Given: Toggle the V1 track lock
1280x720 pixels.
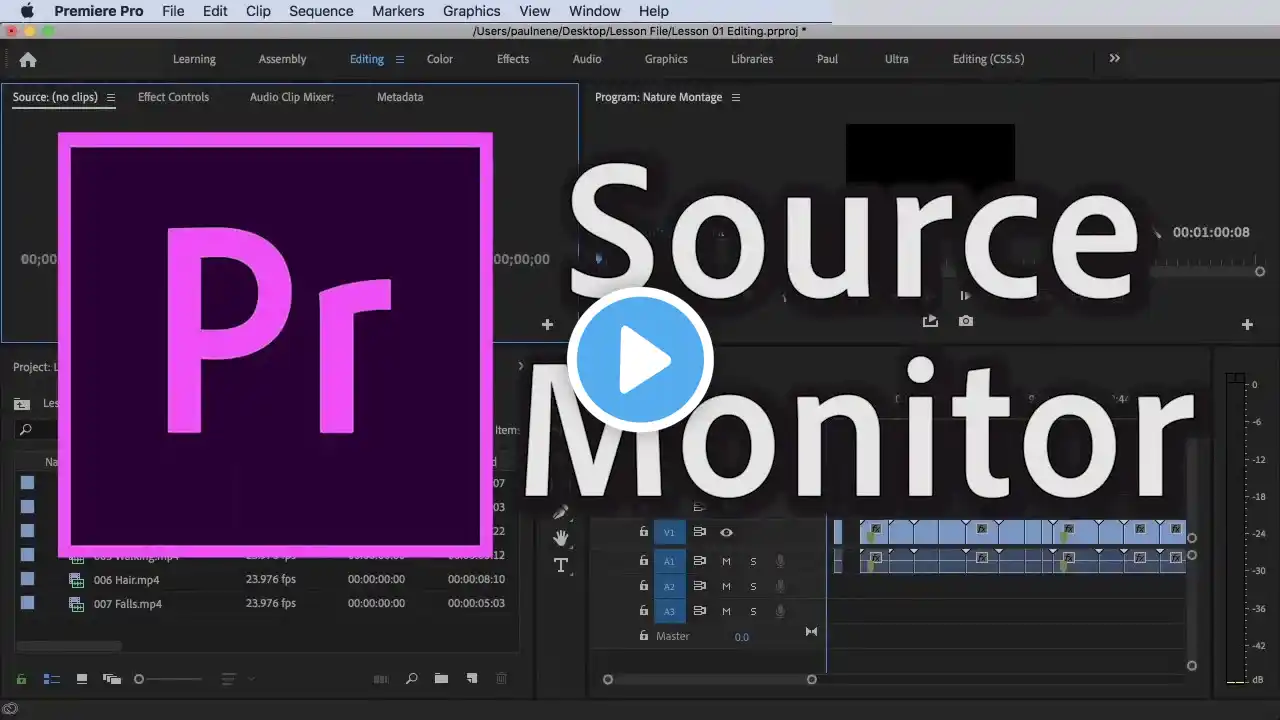Looking at the screenshot, I should click(644, 532).
